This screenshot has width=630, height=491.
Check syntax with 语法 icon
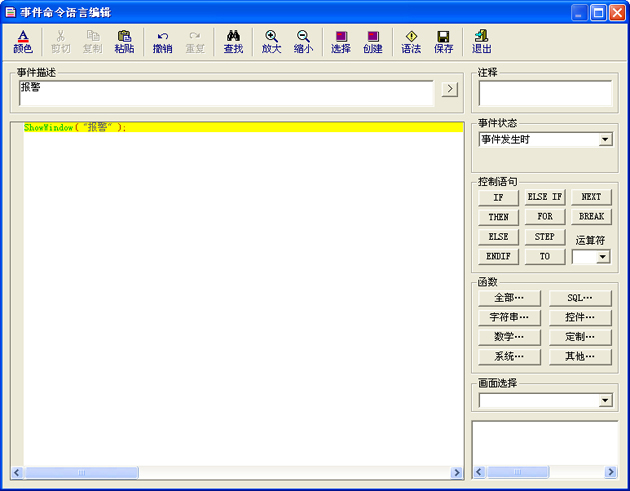pyautogui.click(x=411, y=42)
